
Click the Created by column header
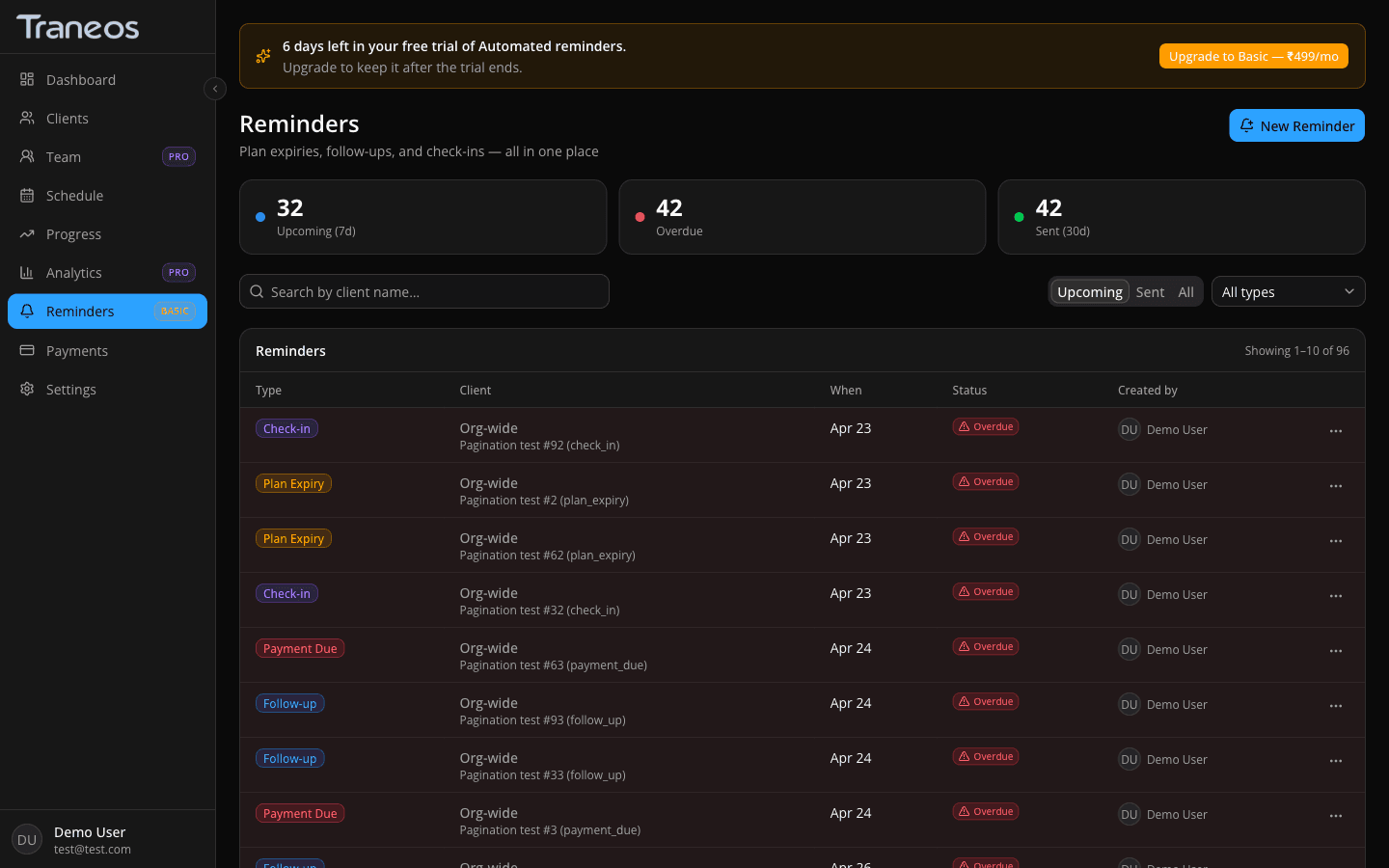click(1148, 390)
